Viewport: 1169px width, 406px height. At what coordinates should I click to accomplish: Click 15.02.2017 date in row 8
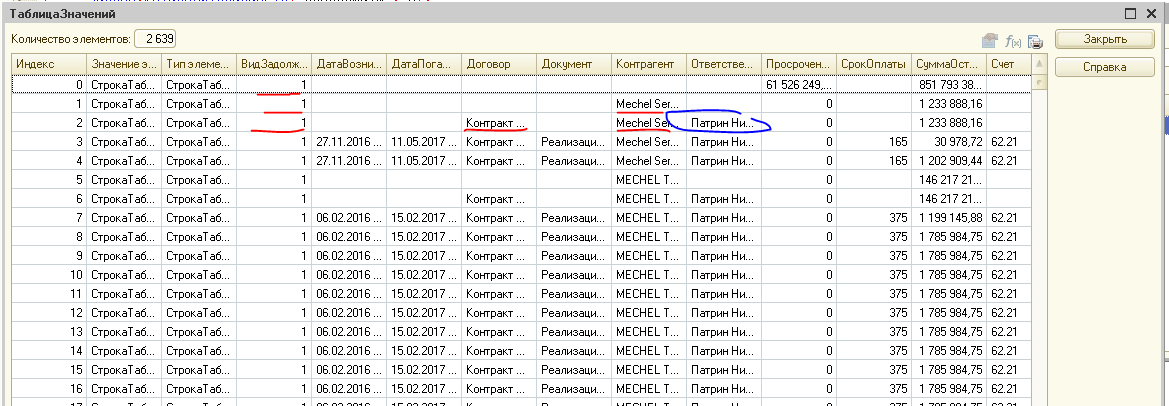pyautogui.click(x=423, y=237)
